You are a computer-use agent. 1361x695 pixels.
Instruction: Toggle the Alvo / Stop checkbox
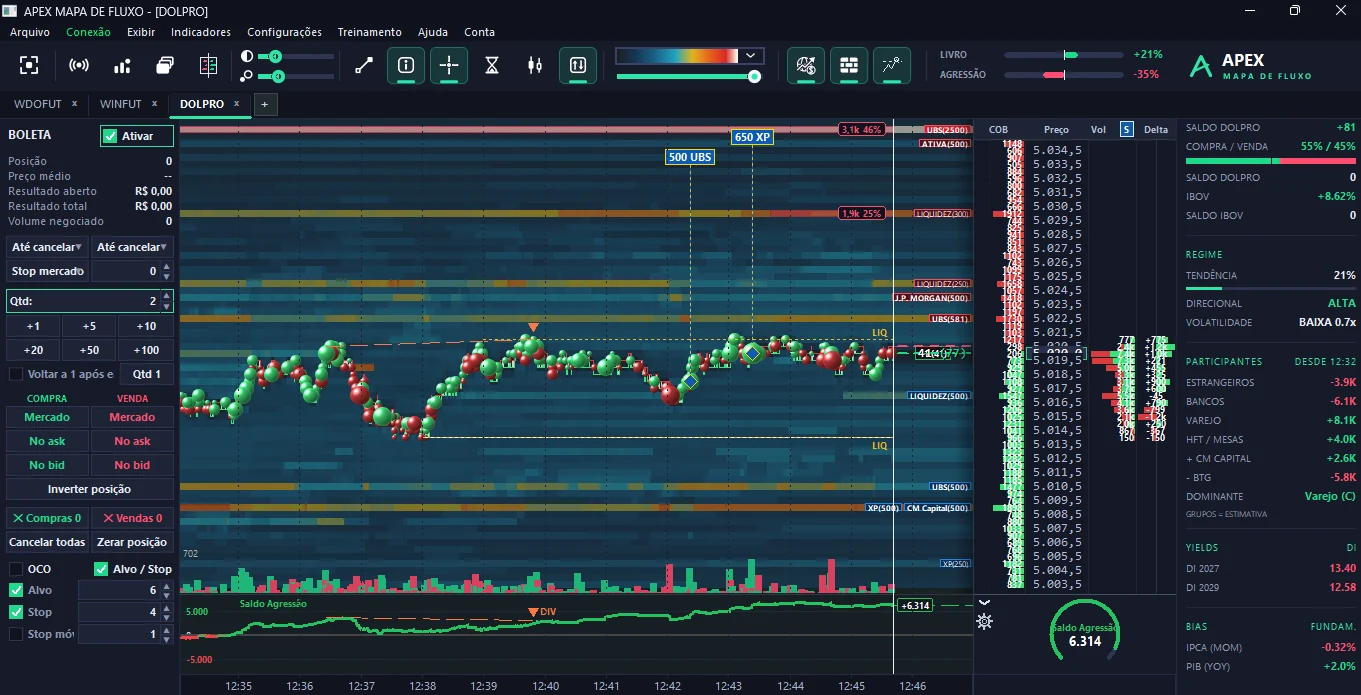[101, 569]
